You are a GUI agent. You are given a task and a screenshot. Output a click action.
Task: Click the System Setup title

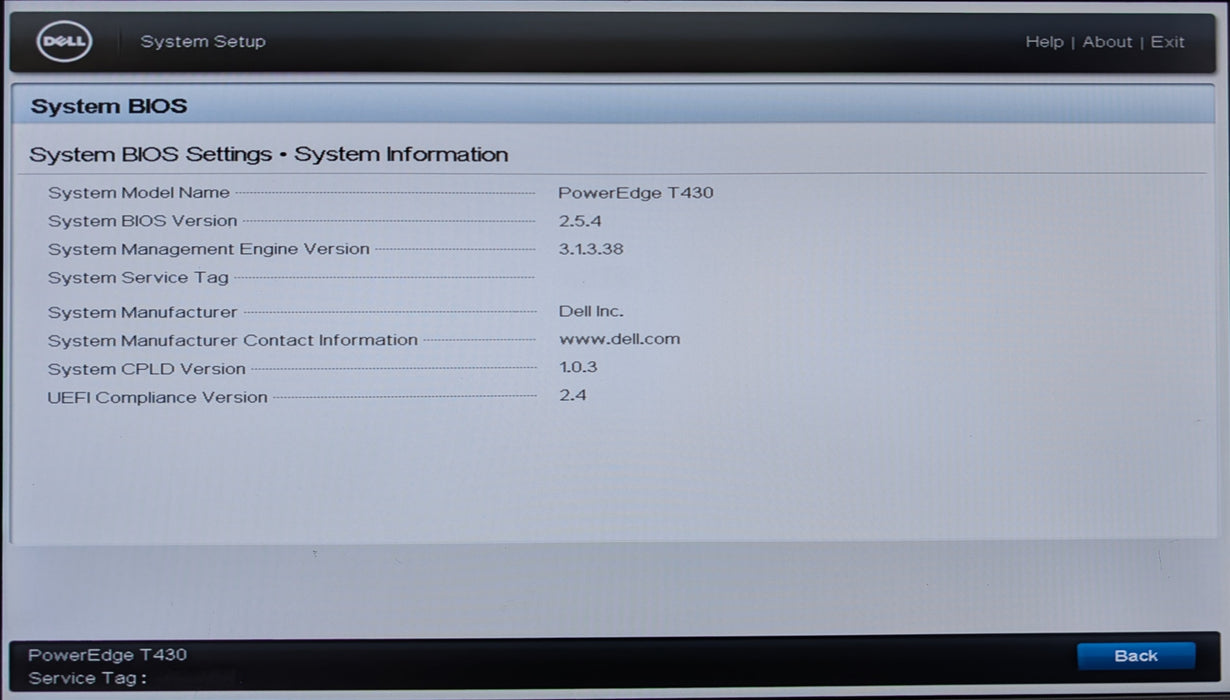pos(203,42)
